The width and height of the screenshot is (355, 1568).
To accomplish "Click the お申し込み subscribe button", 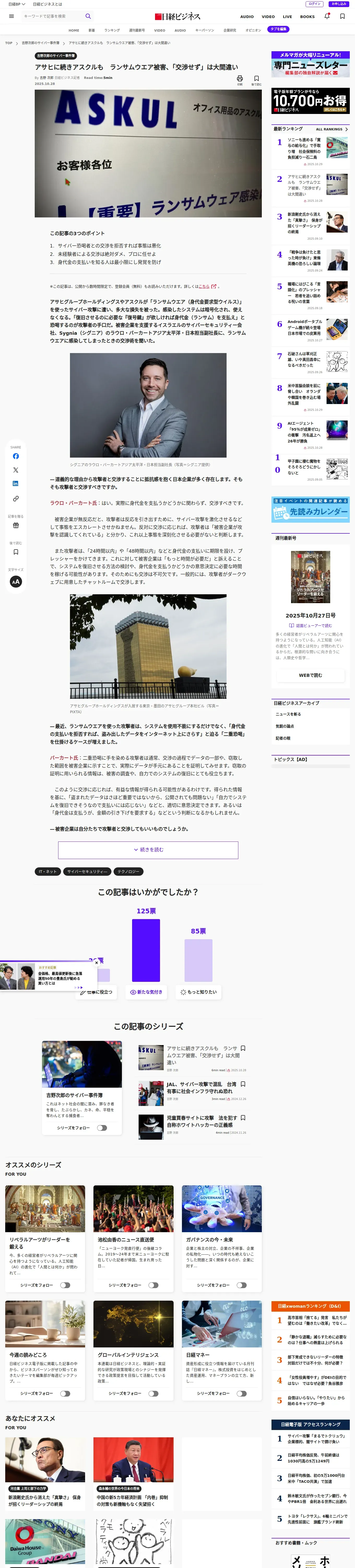I will tap(339, 4).
